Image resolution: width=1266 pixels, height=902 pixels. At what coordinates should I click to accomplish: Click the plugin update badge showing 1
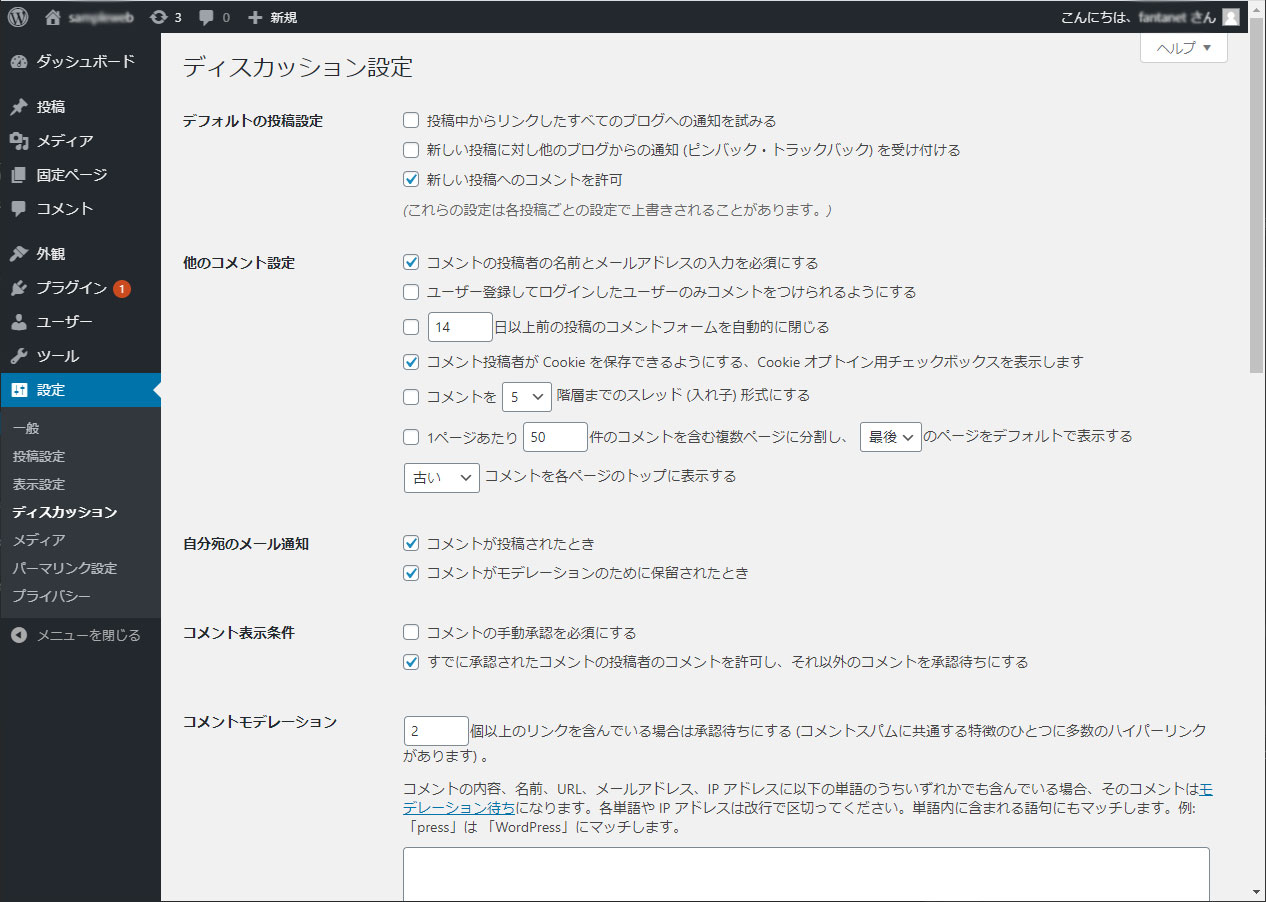click(x=122, y=288)
